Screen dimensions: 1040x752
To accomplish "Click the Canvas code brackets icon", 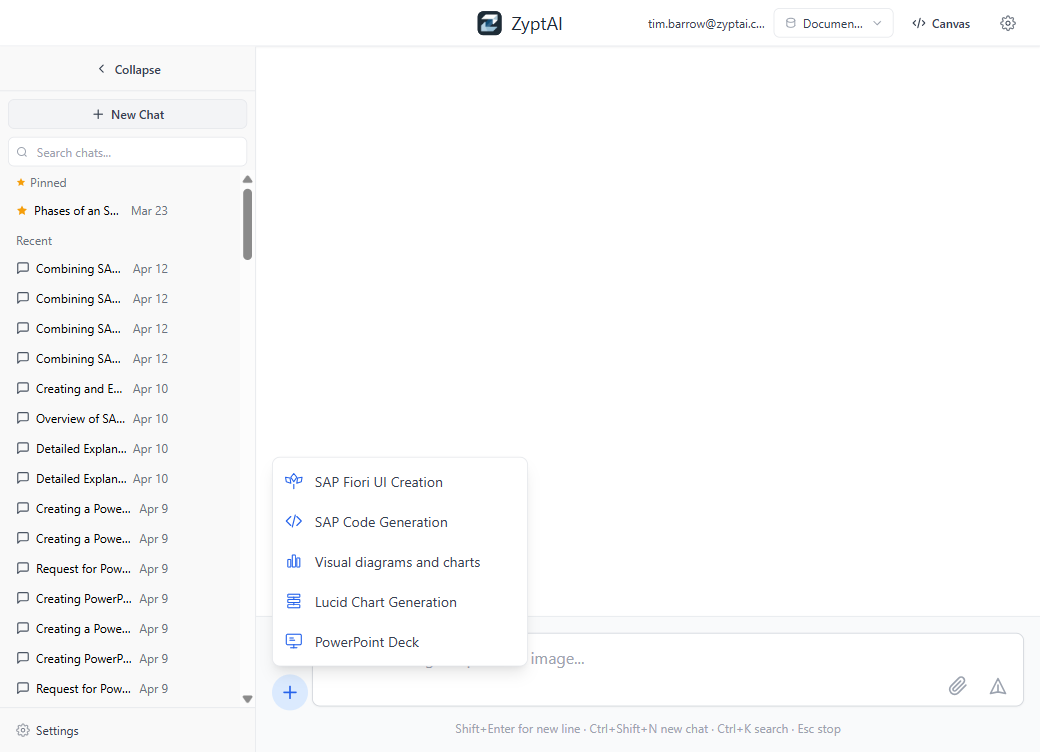I will pyautogui.click(x=919, y=23).
